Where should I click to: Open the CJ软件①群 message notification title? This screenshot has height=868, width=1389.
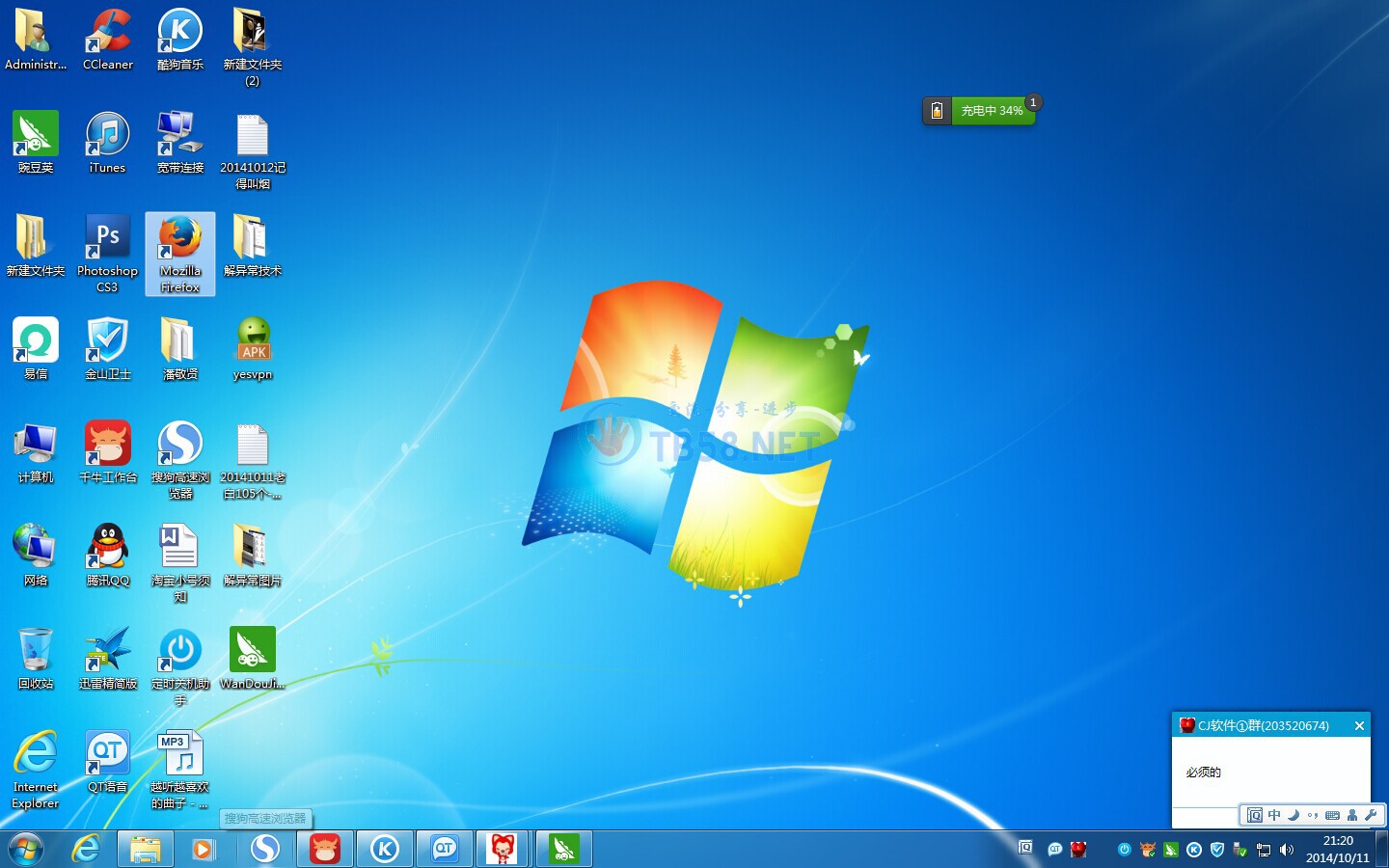coord(1264,725)
